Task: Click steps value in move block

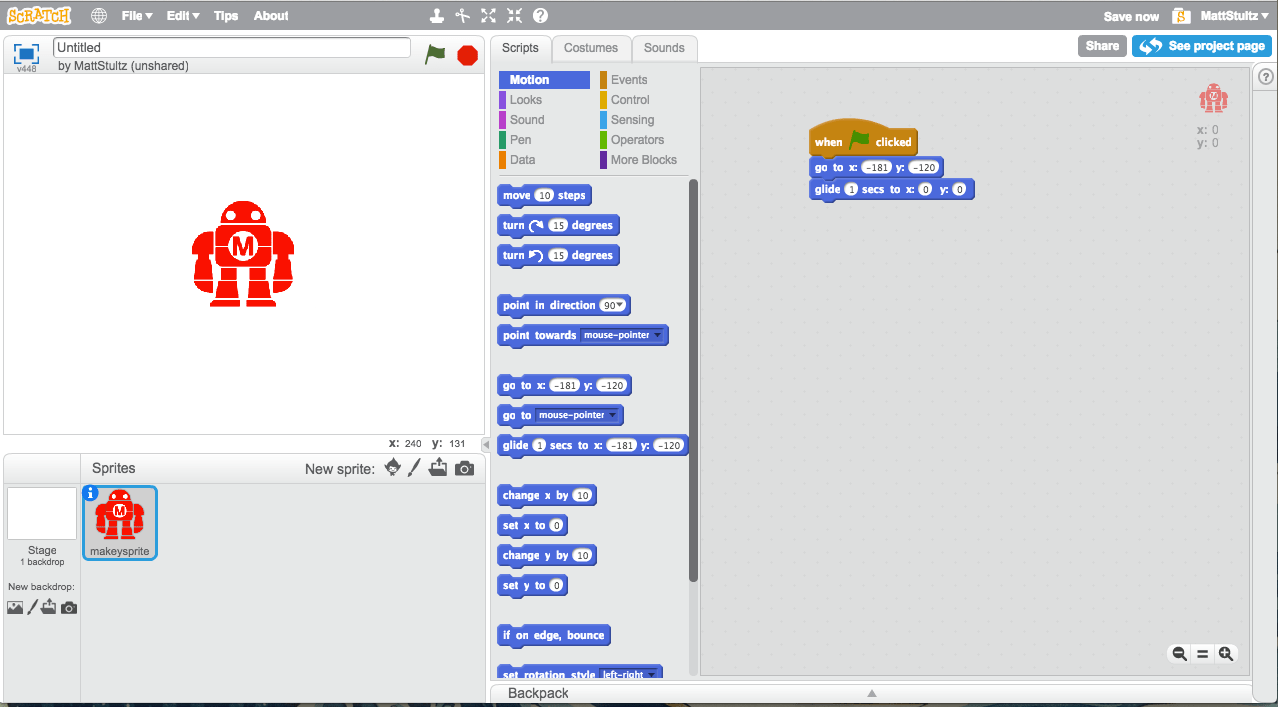Action: coord(544,195)
